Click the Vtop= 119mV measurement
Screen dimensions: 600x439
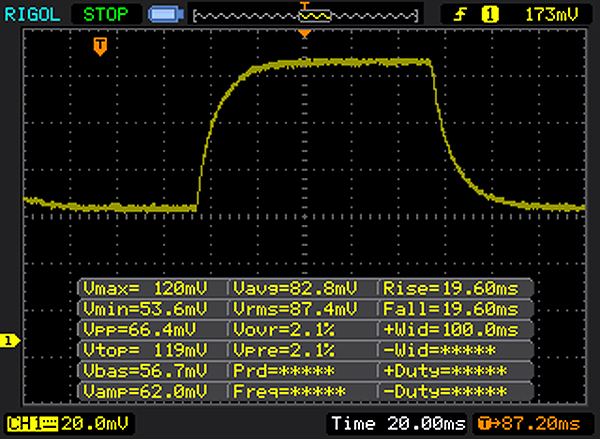[145, 350]
